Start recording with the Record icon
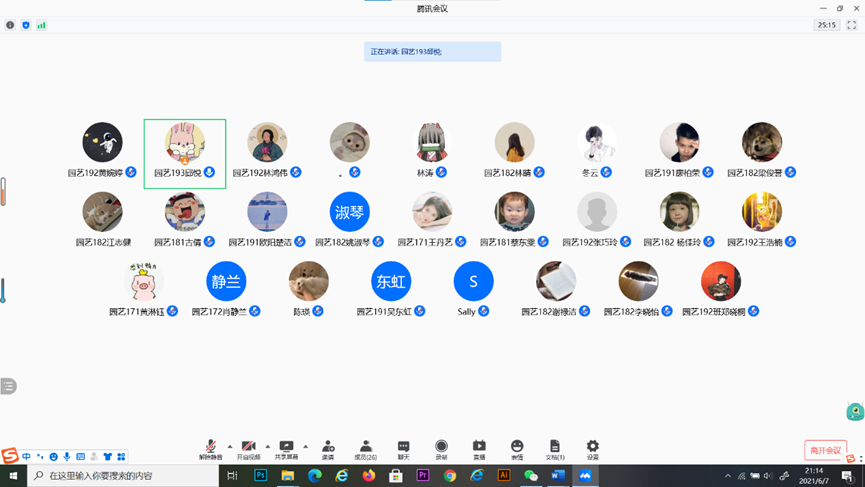 coord(441,447)
